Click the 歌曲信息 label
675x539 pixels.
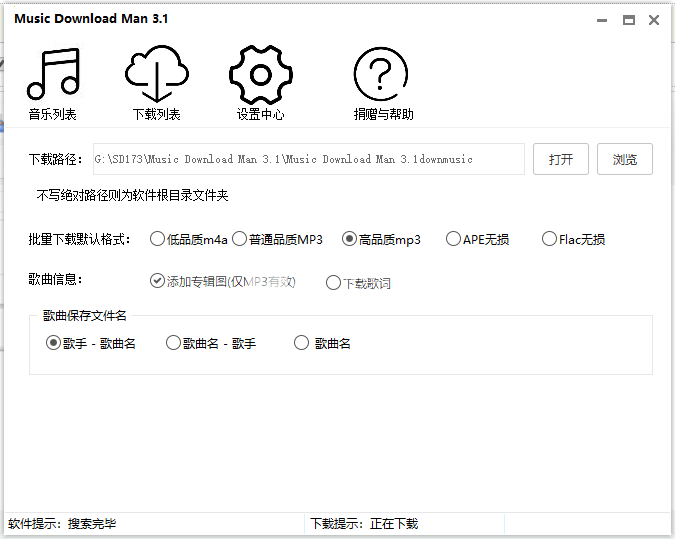pyautogui.click(x=55, y=279)
